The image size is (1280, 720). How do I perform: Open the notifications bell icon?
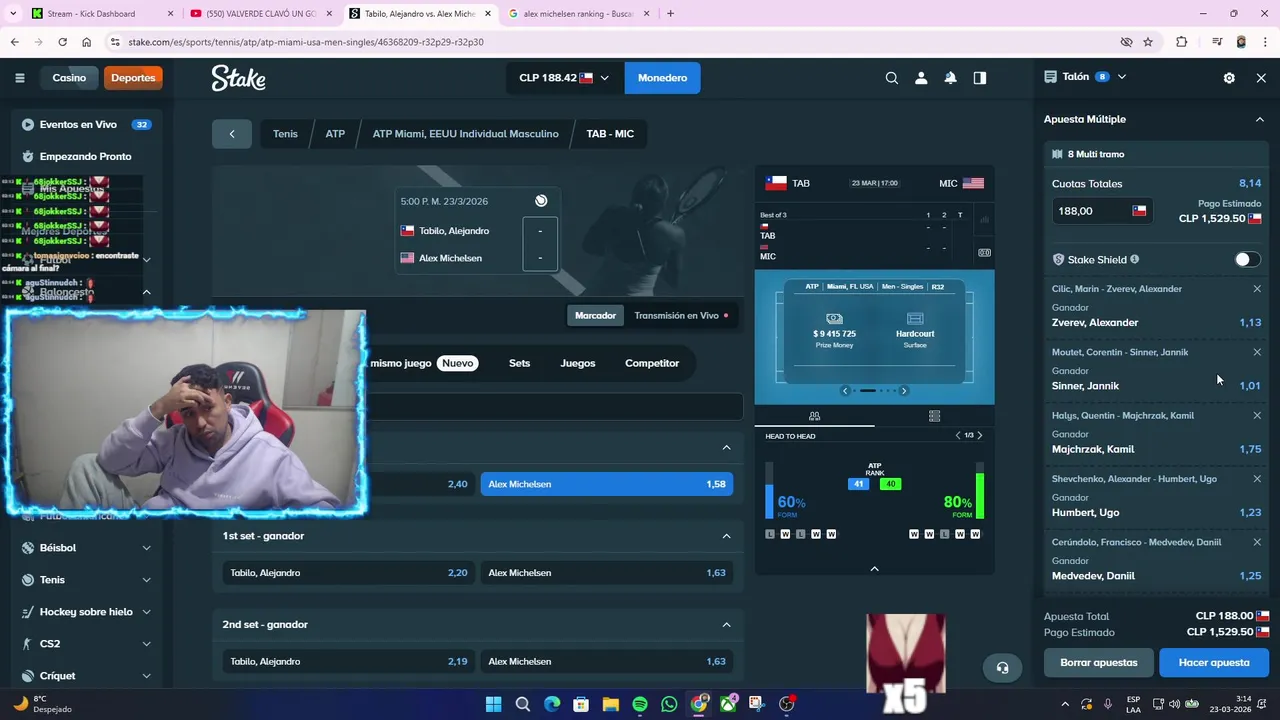pos(950,78)
